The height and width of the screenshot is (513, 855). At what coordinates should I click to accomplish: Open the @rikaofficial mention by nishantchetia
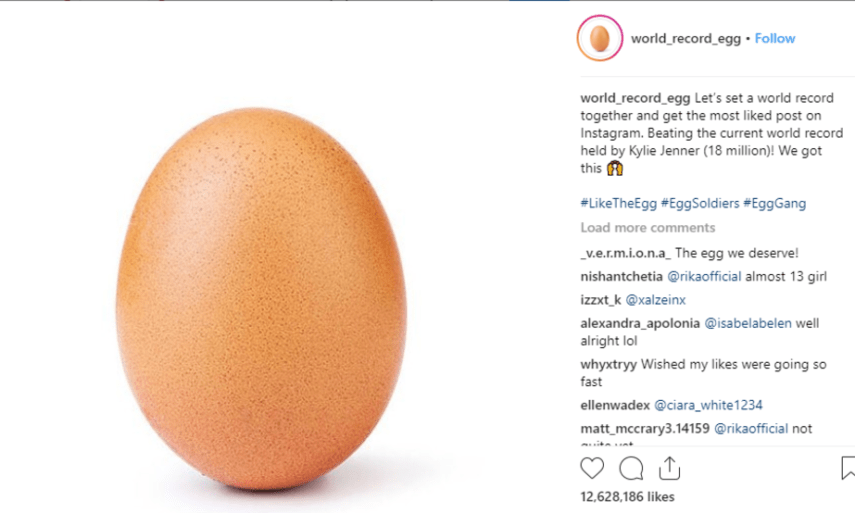tap(705, 276)
